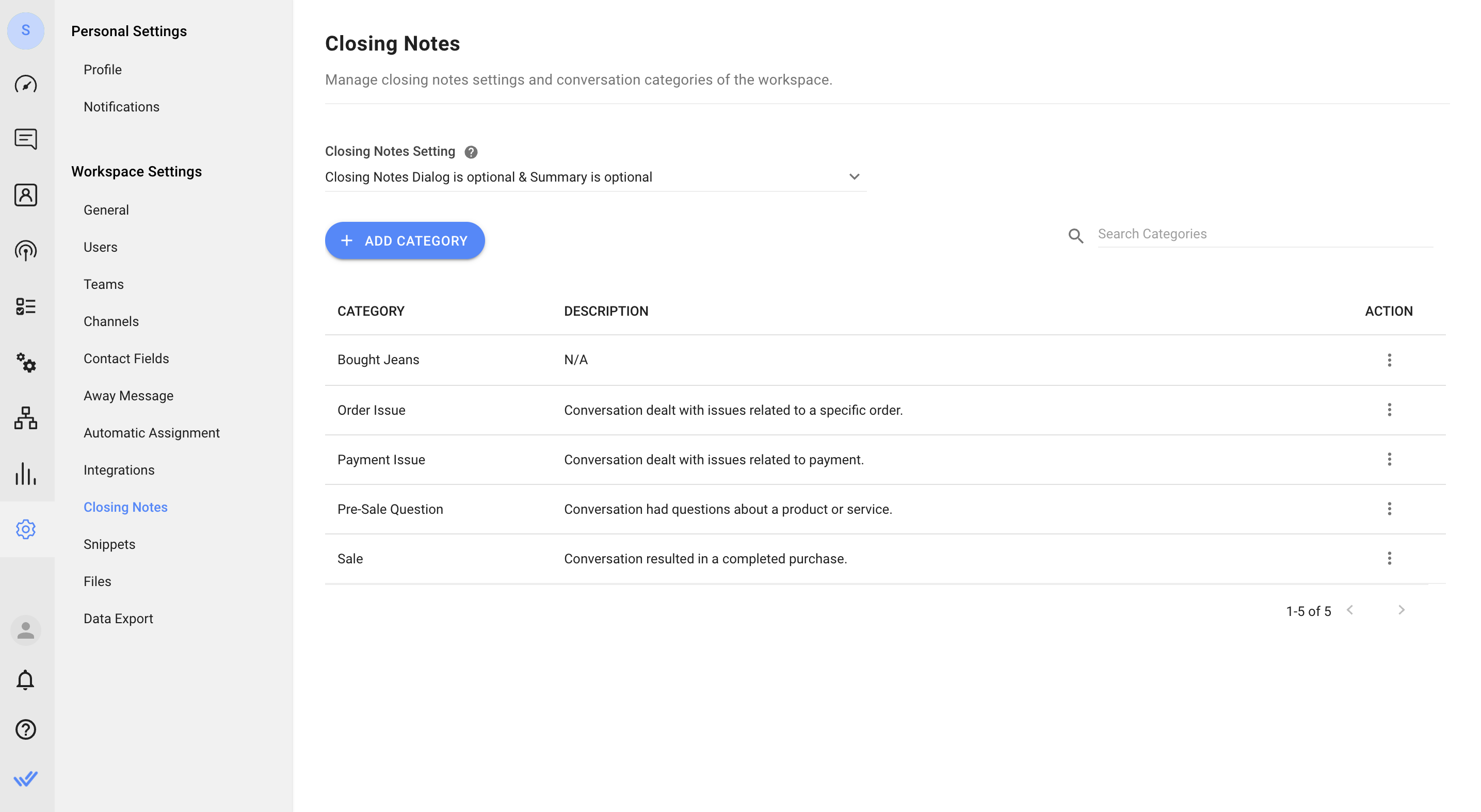Click the Bought Jeans category name
The image size is (1481, 812).
(x=378, y=360)
